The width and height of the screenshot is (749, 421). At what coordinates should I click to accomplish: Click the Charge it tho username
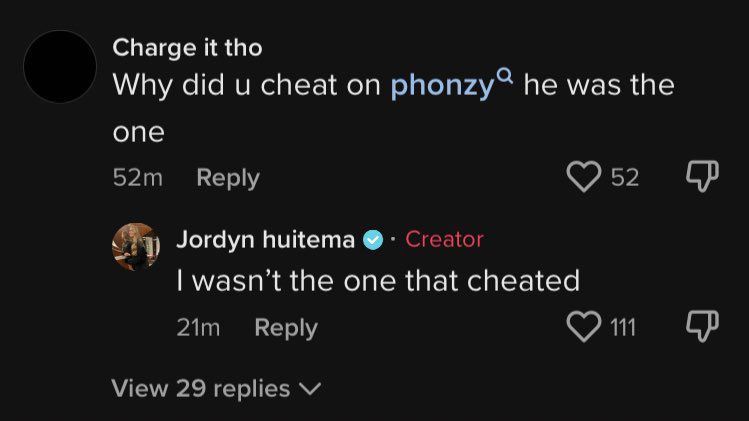(188, 47)
